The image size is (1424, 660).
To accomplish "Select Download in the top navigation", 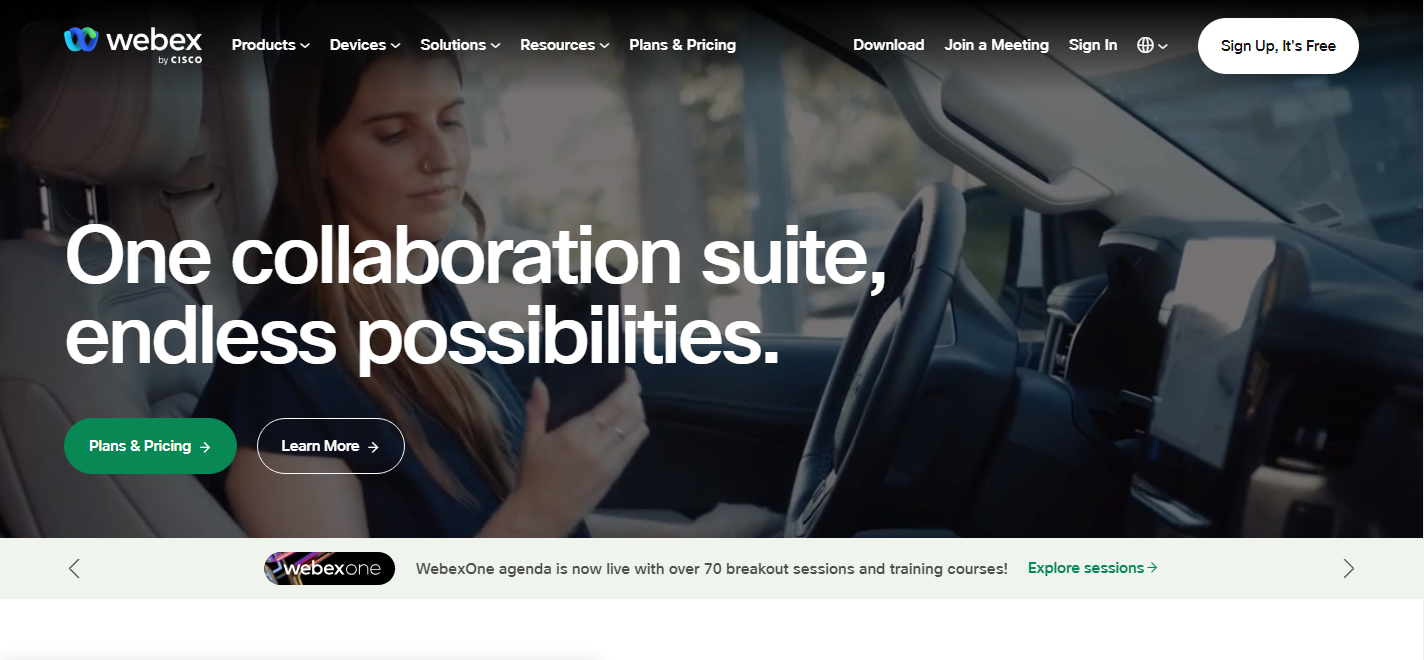I will coord(888,45).
